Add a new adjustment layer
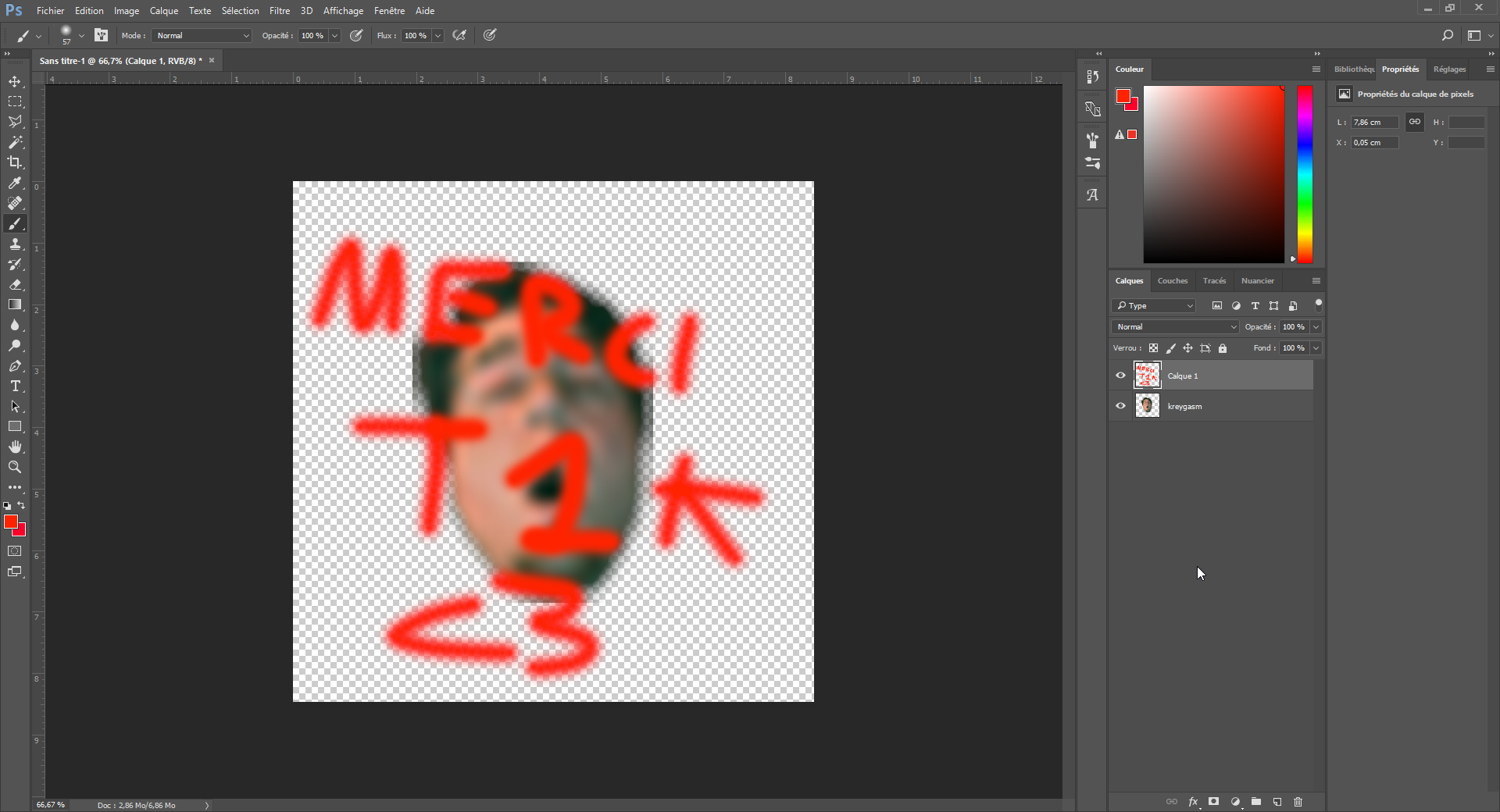 click(1235, 802)
